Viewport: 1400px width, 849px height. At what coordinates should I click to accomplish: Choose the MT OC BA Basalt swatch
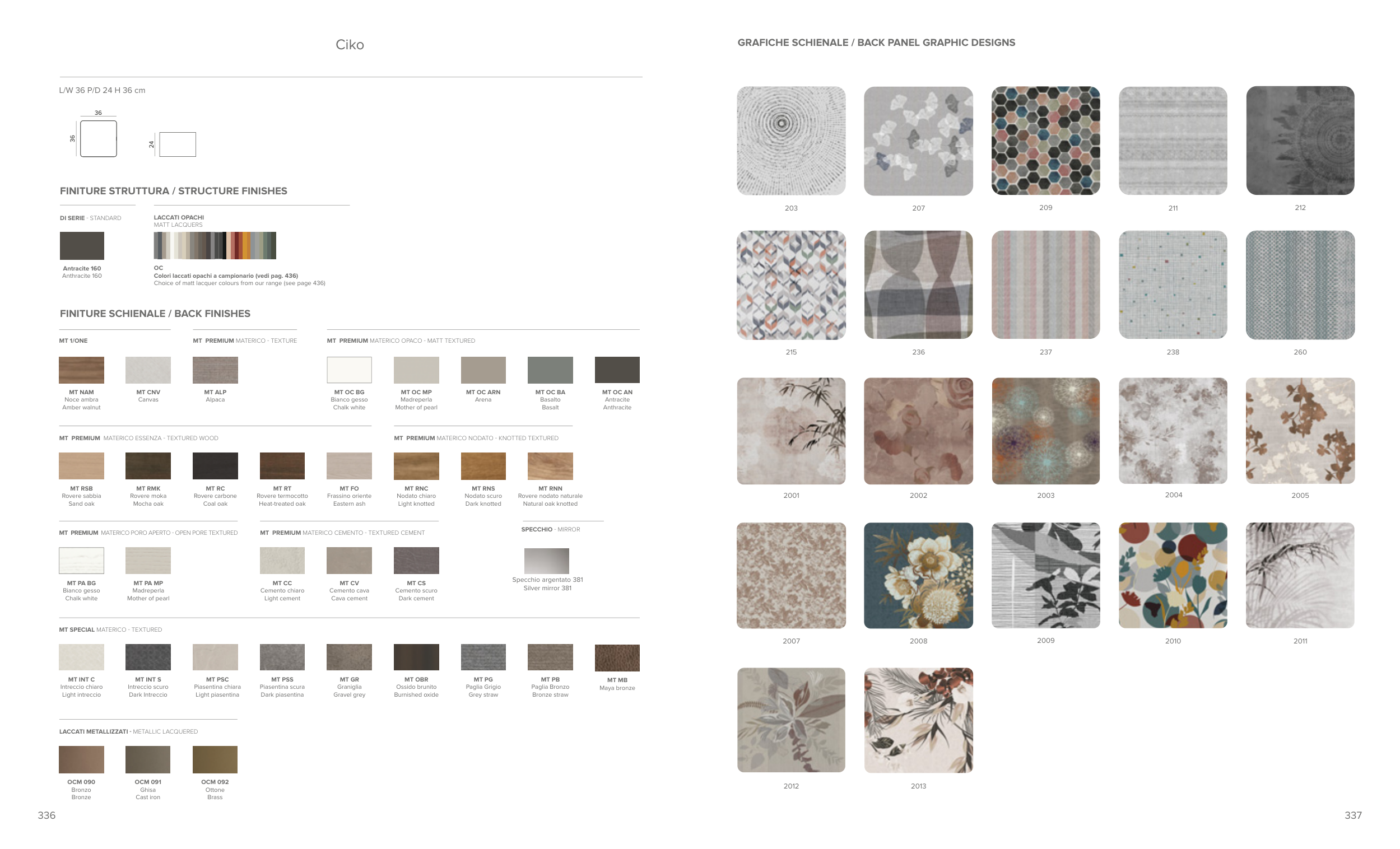tap(550, 370)
